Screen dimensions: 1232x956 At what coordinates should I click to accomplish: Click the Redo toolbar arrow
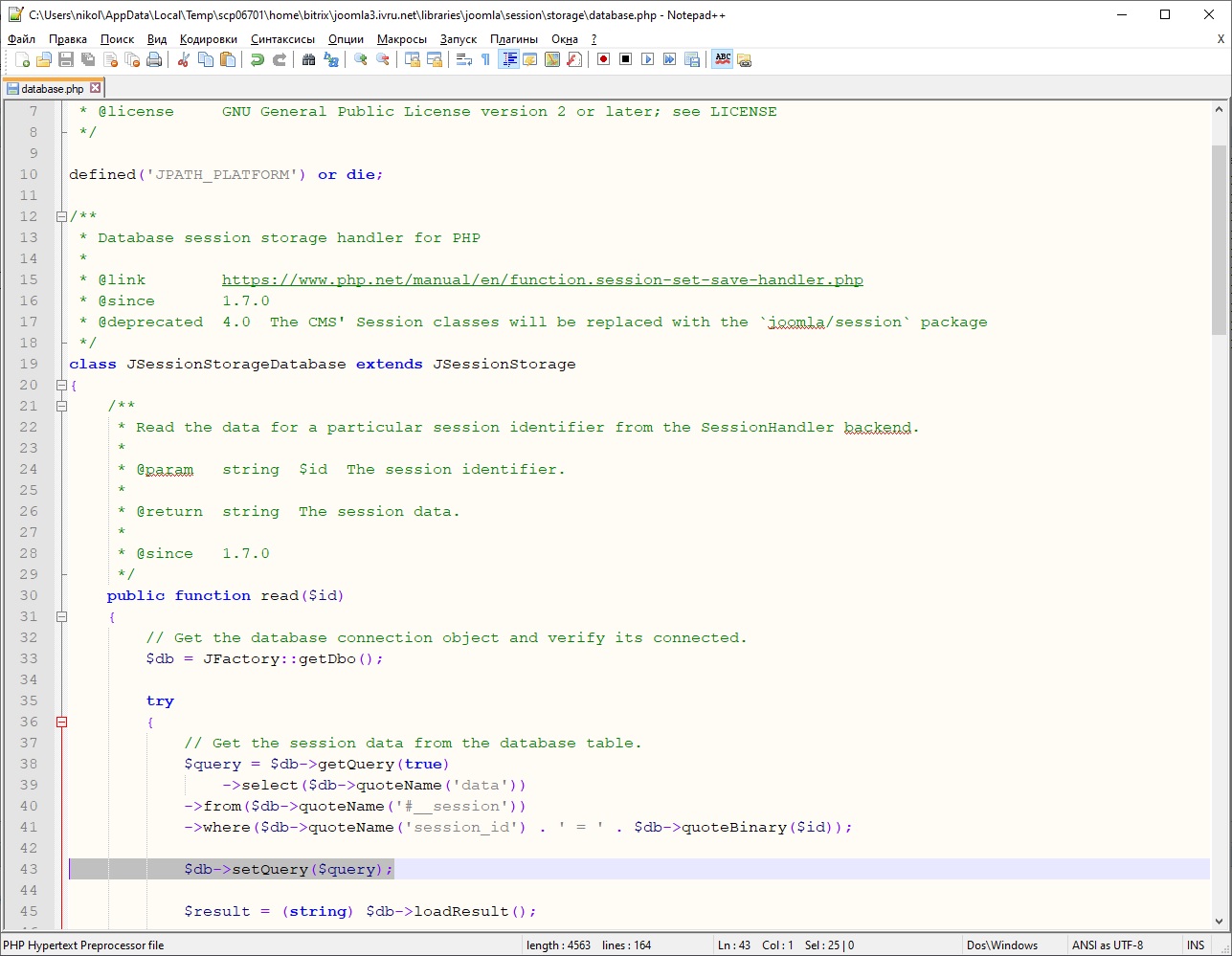280,59
